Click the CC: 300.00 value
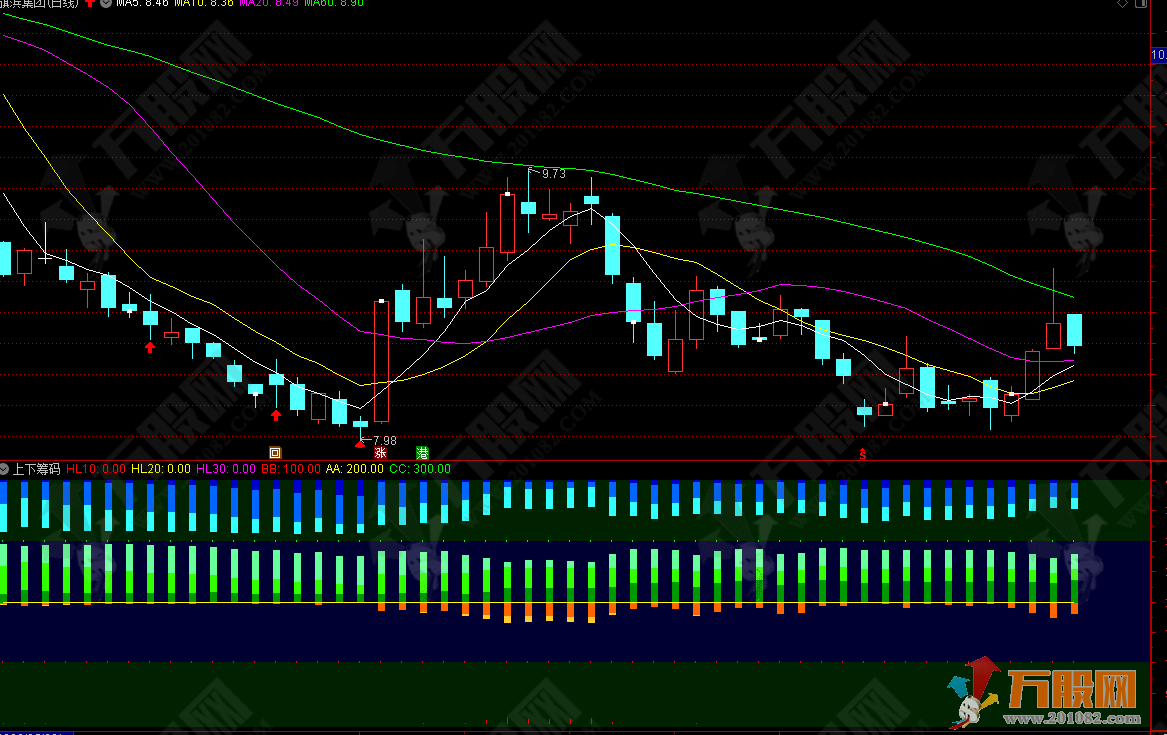This screenshot has height=735, width=1167. [x=420, y=469]
